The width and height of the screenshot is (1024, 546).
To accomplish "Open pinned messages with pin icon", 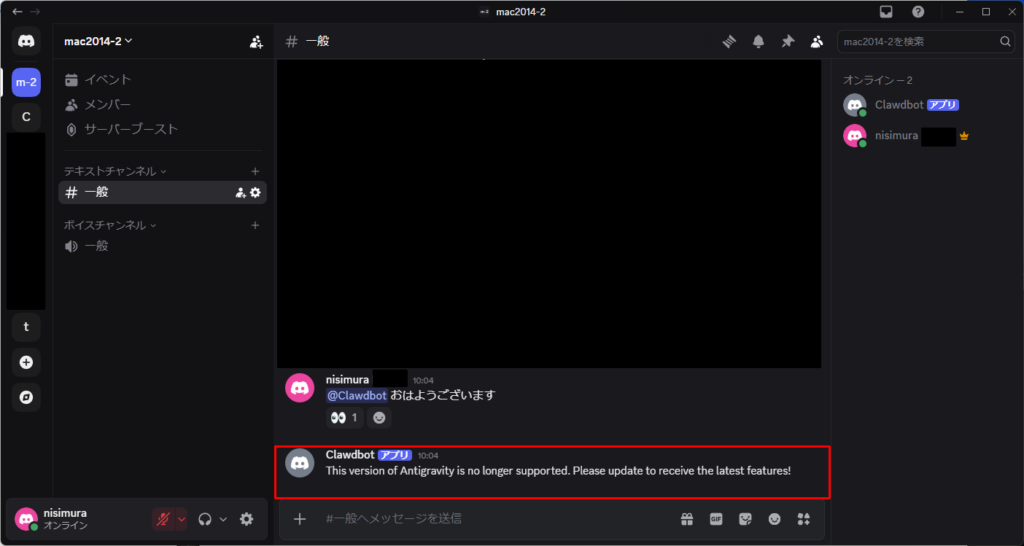I will [787, 41].
